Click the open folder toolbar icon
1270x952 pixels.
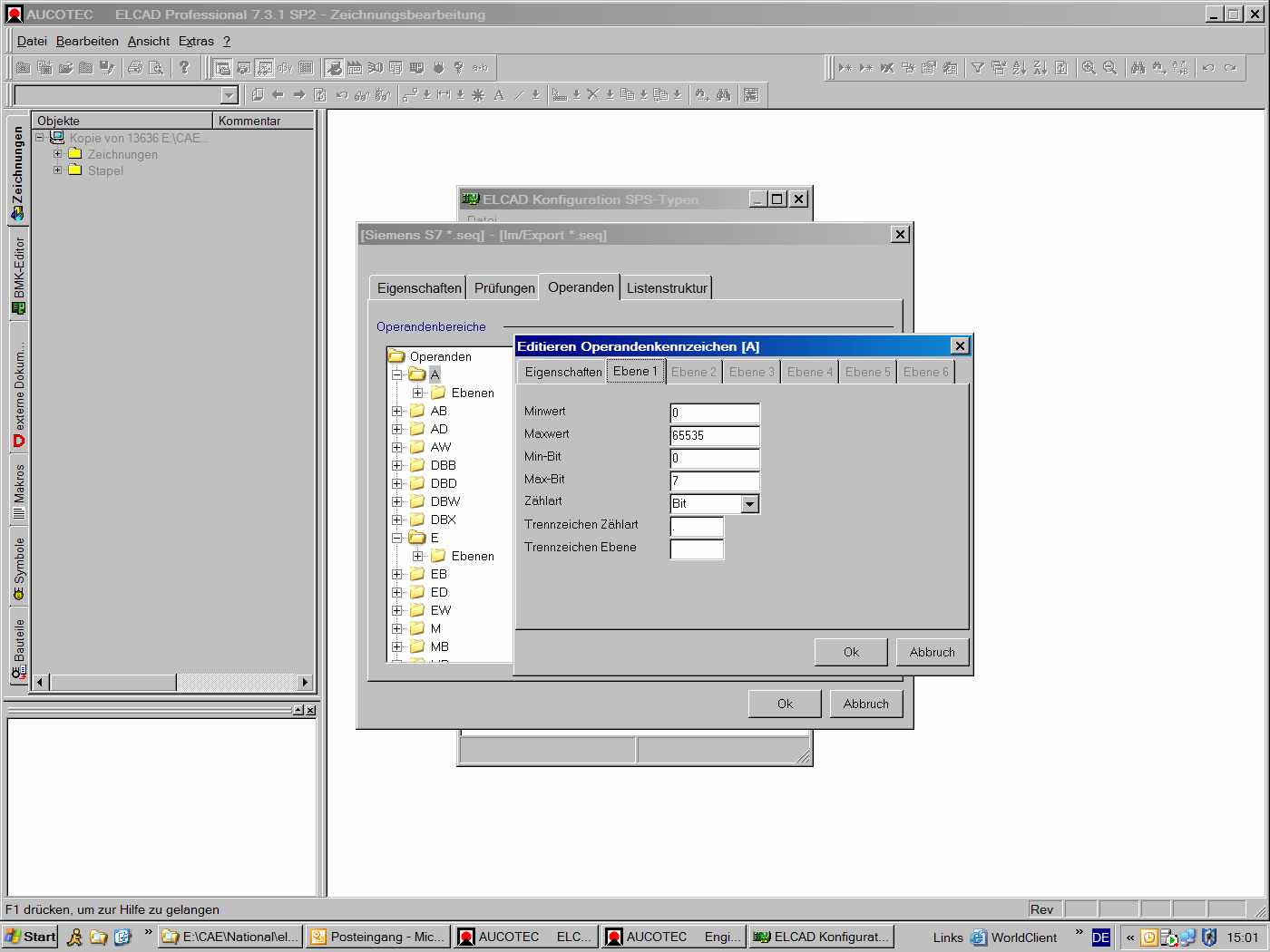tap(65, 68)
